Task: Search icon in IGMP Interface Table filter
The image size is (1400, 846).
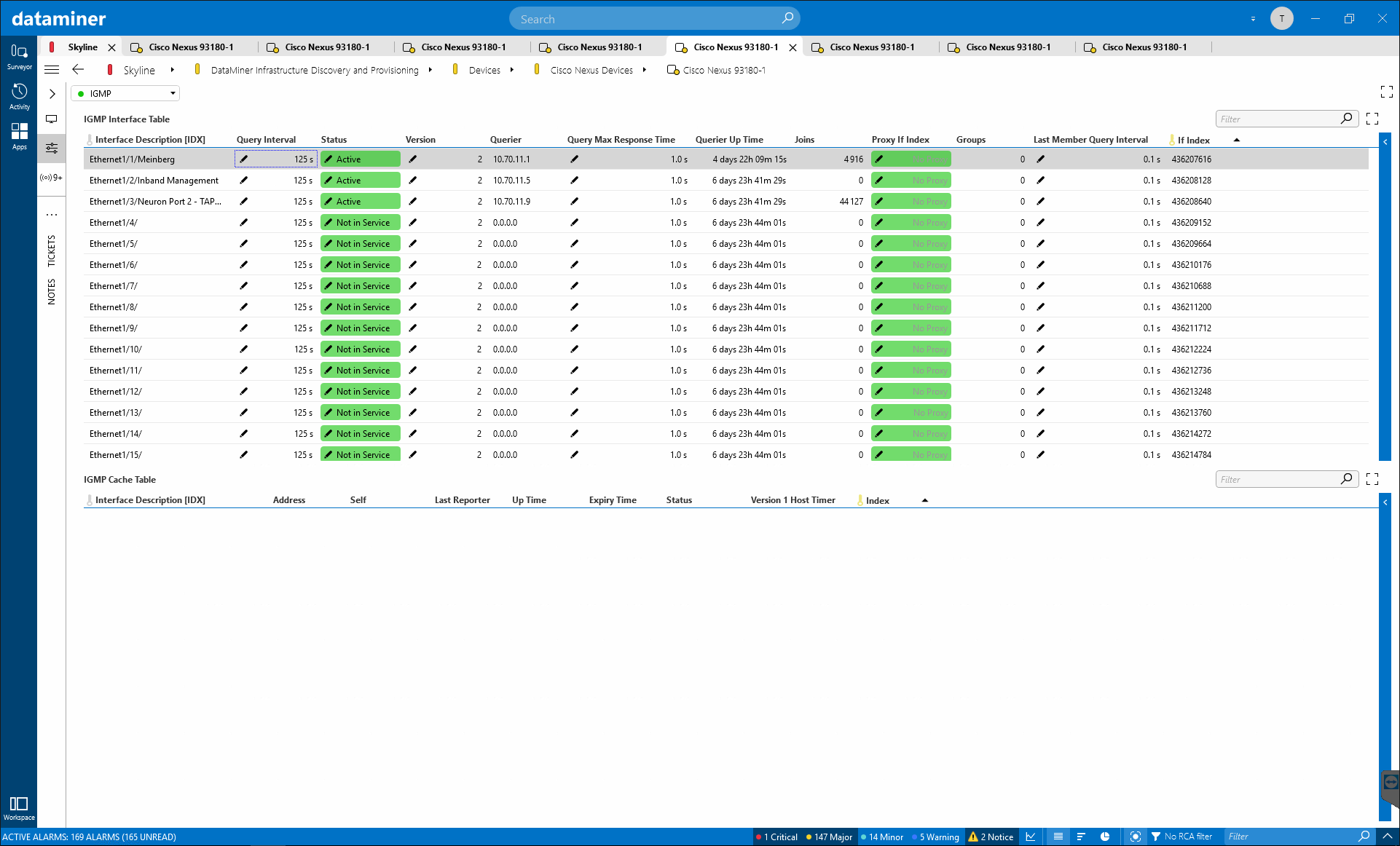Action: [1346, 118]
